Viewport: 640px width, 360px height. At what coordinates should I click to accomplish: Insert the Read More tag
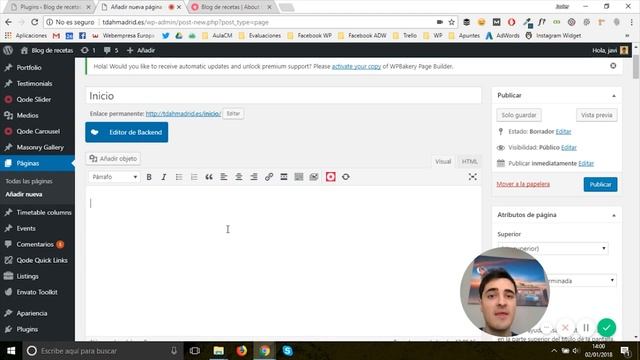click(x=284, y=177)
